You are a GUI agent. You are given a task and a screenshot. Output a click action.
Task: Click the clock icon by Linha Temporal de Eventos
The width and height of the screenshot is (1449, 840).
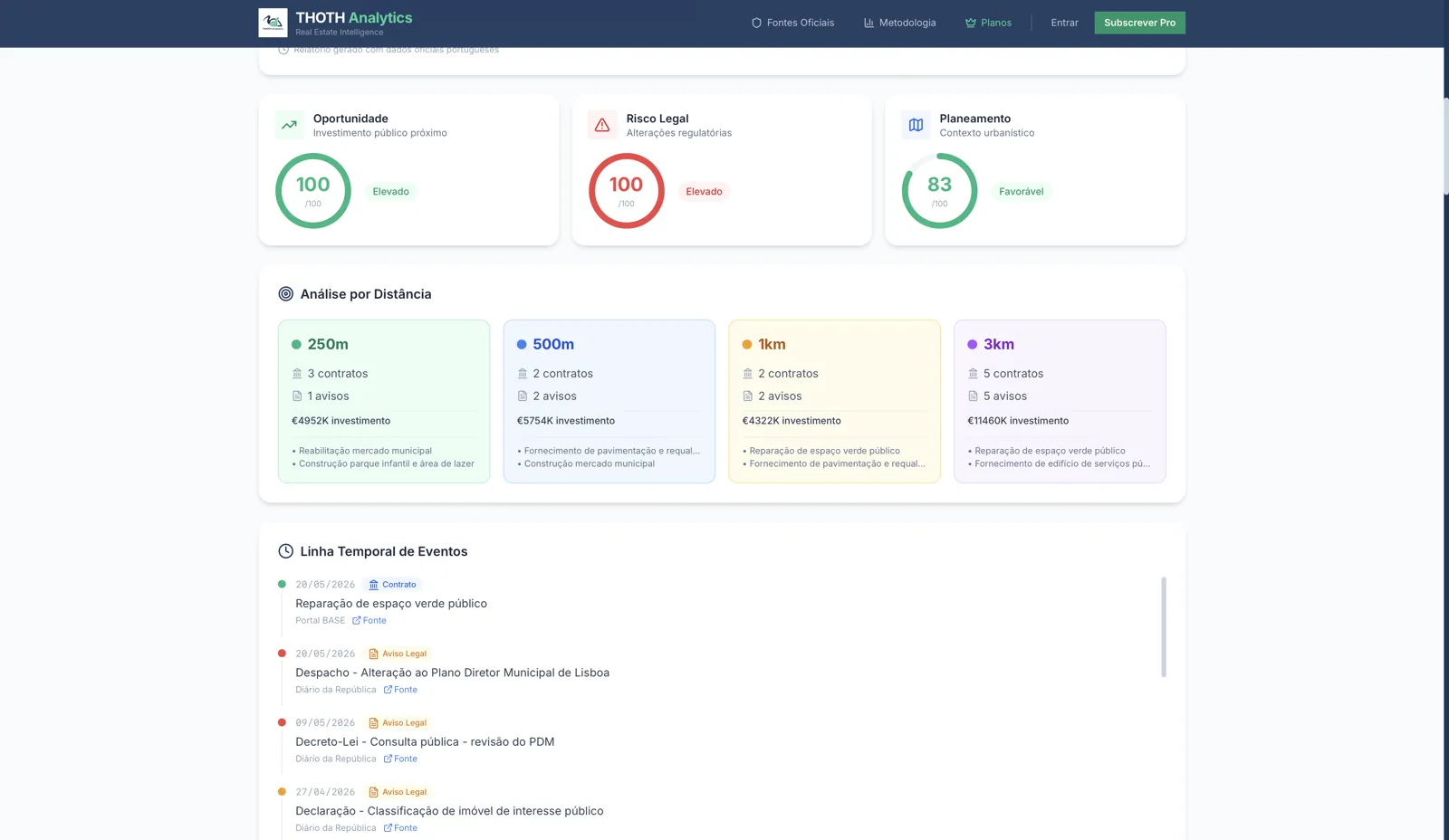286,551
